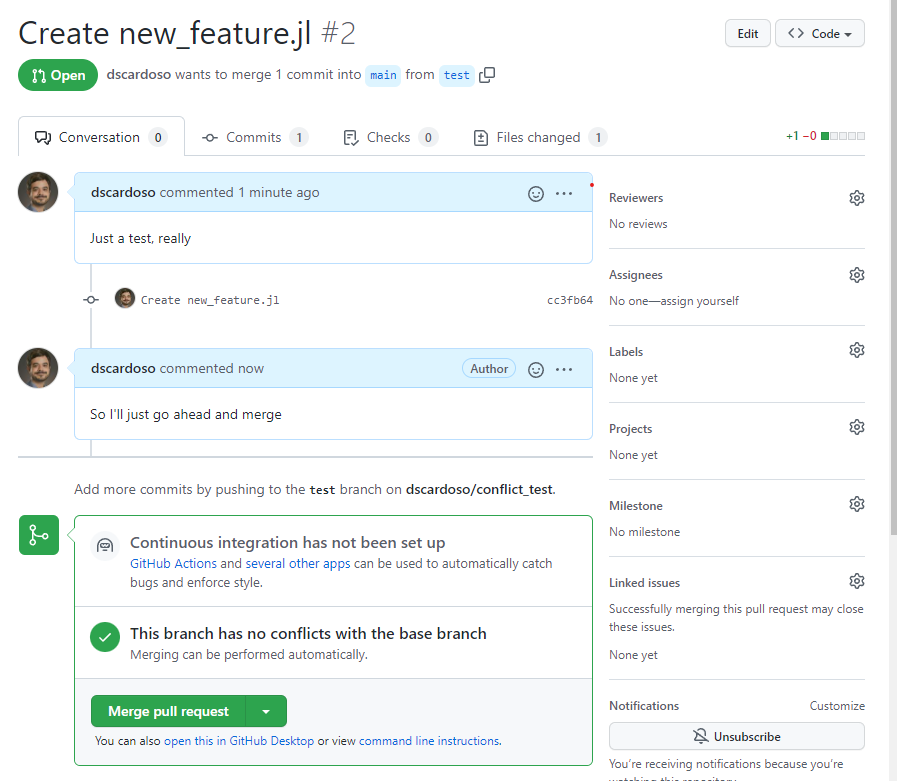Open merge method dropdown arrow
Image resolution: width=897 pixels, height=781 pixels.
[266, 711]
